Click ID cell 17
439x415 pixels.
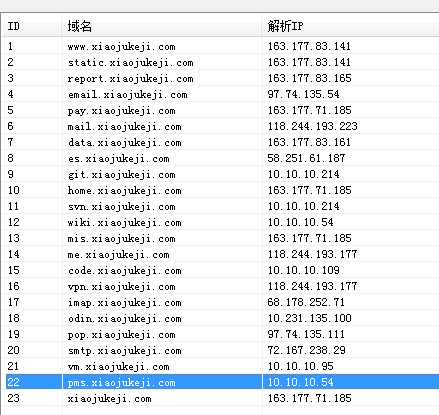[x=13, y=302]
